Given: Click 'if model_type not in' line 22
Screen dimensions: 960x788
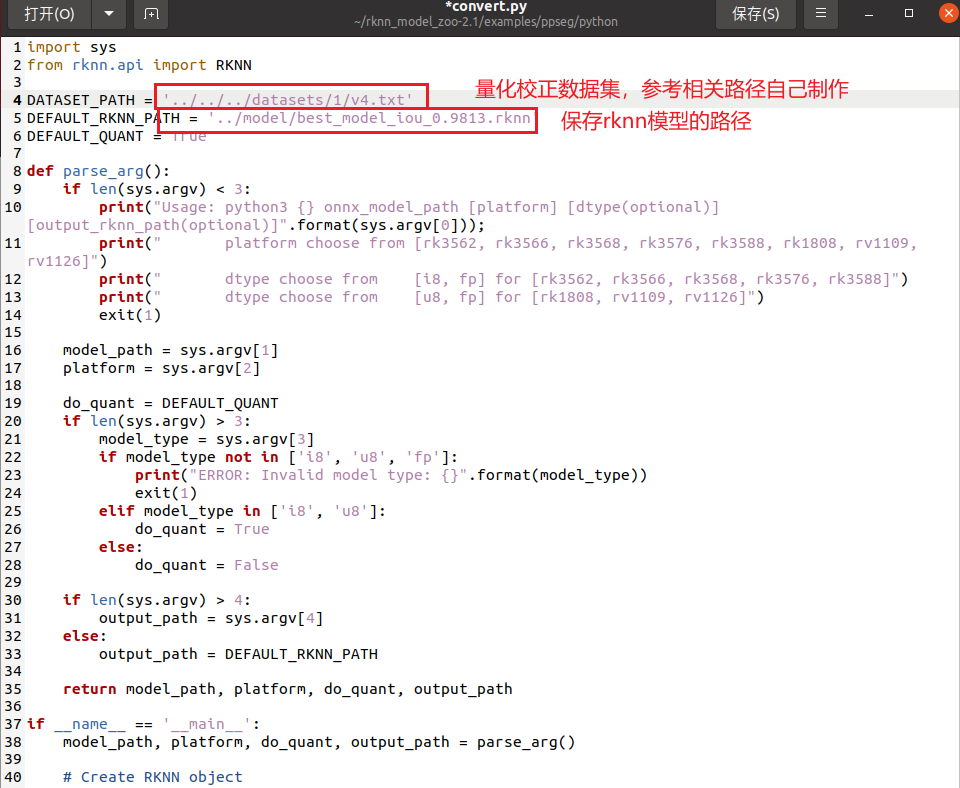Looking at the screenshot, I should (x=279, y=457).
